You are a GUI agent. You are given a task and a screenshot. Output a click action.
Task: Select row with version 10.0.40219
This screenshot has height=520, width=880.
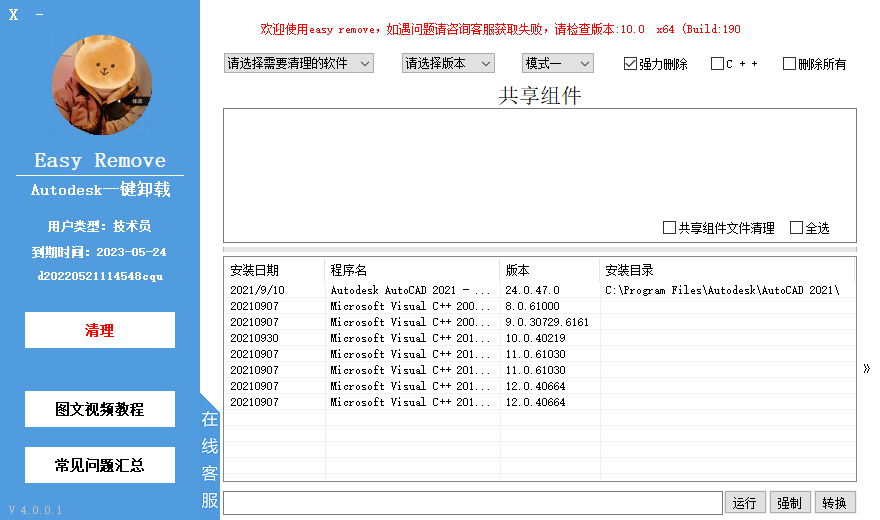pyautogui.click(x=539, y=338)
